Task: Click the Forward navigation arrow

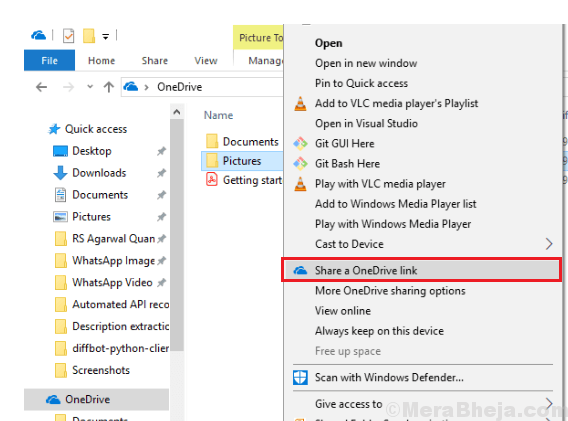Action: (x=68, y=87)
